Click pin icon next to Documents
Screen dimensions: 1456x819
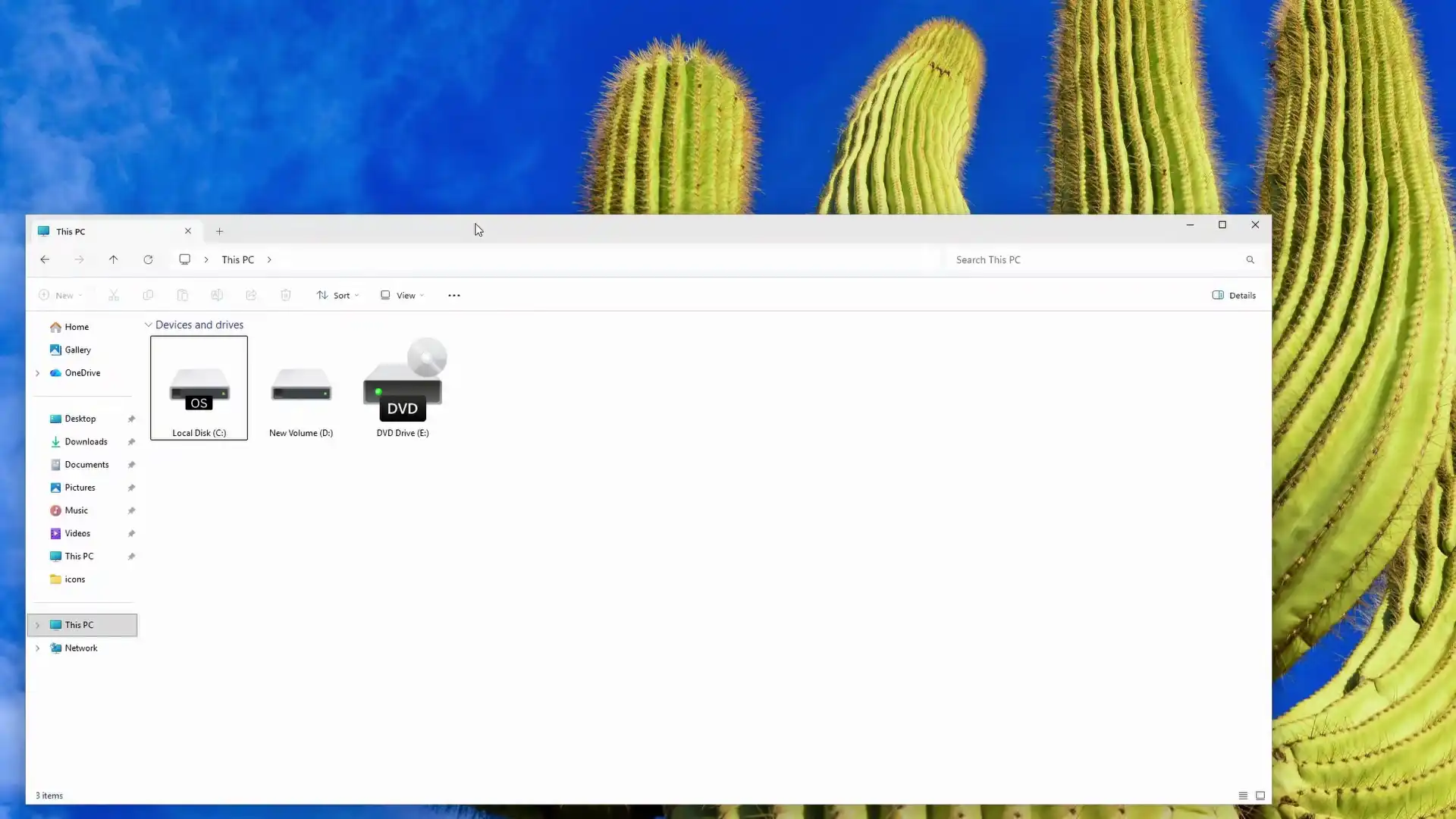pyautogui.click(x=131, y=465)
